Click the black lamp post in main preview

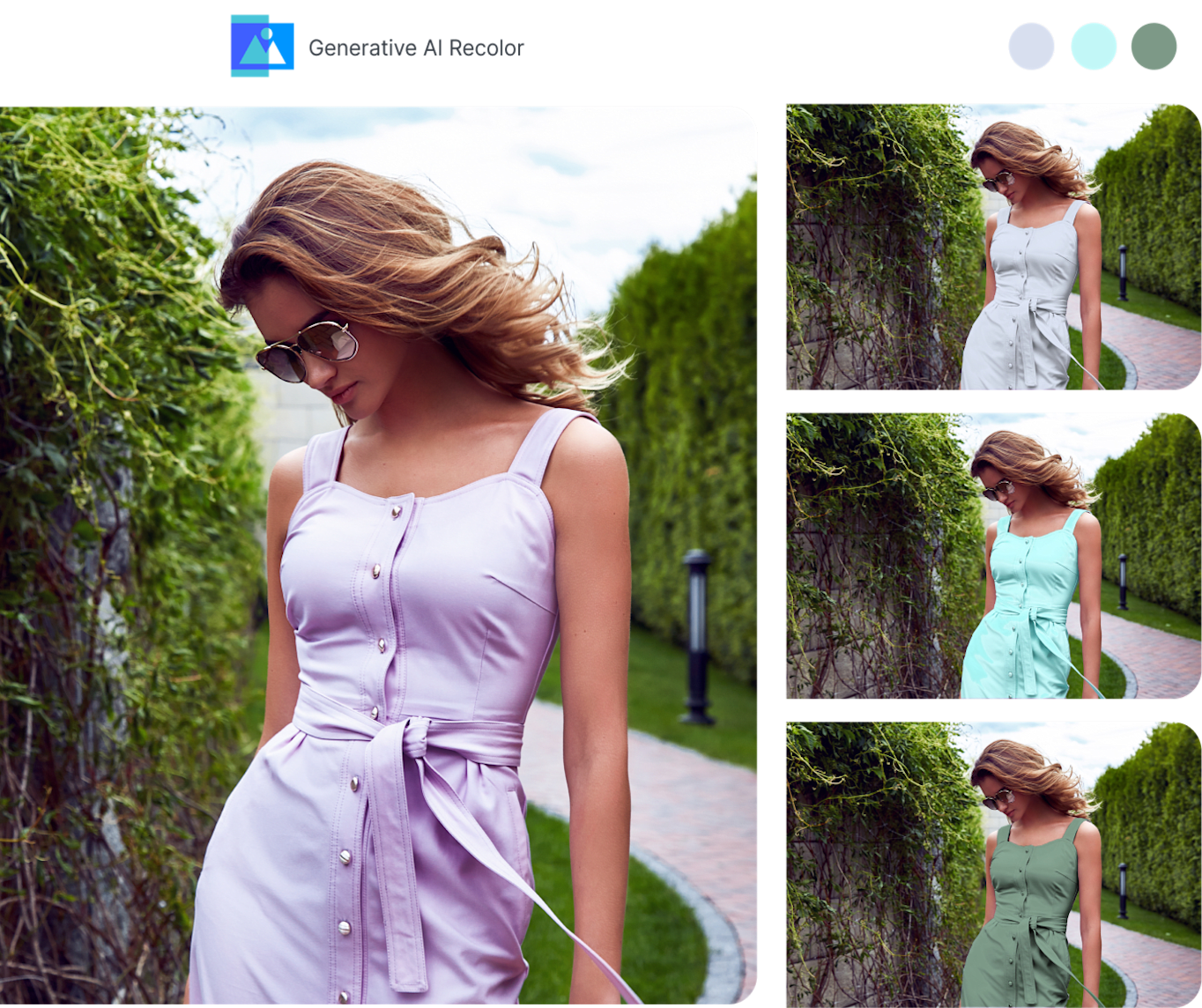coord(697,634)
